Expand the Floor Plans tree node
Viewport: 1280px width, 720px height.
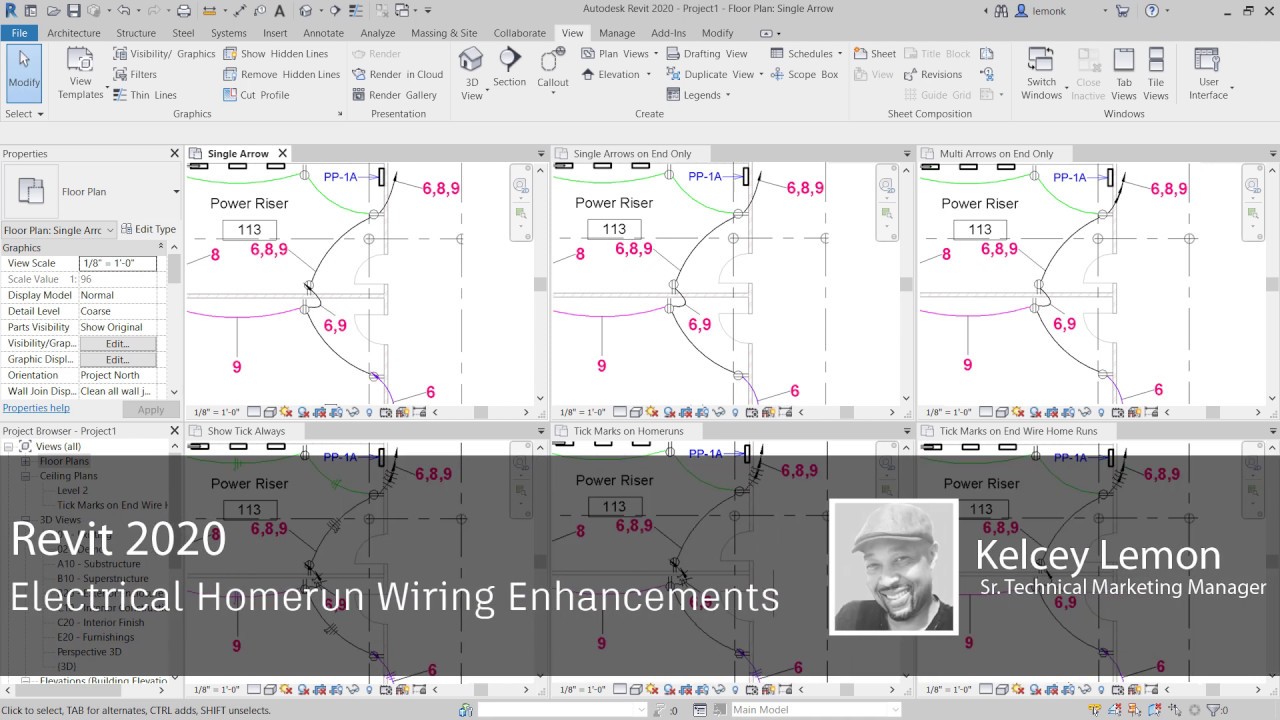pos(28,461)
